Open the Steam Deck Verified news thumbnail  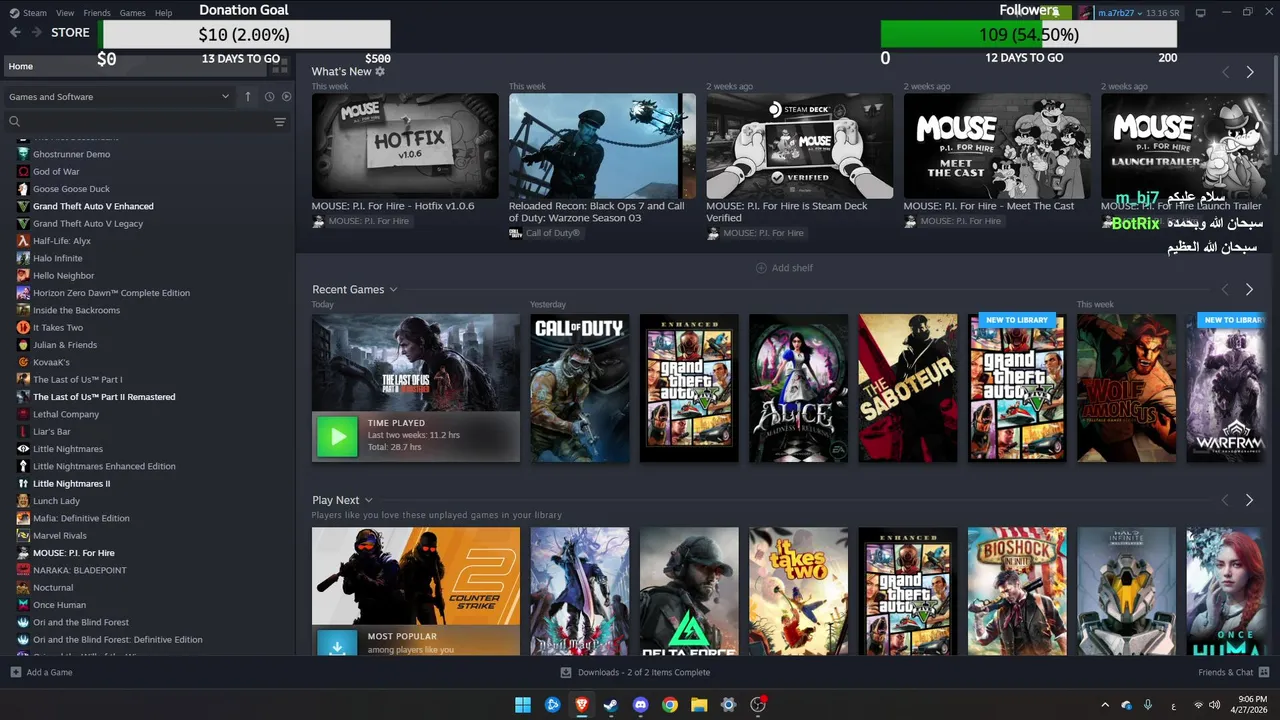(x=800, y=146)
